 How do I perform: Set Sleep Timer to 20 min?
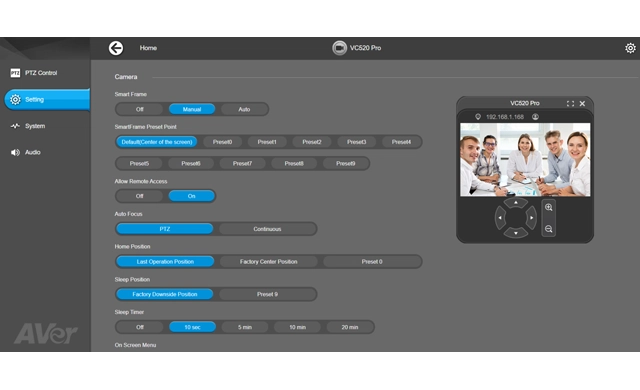[350, 327]
